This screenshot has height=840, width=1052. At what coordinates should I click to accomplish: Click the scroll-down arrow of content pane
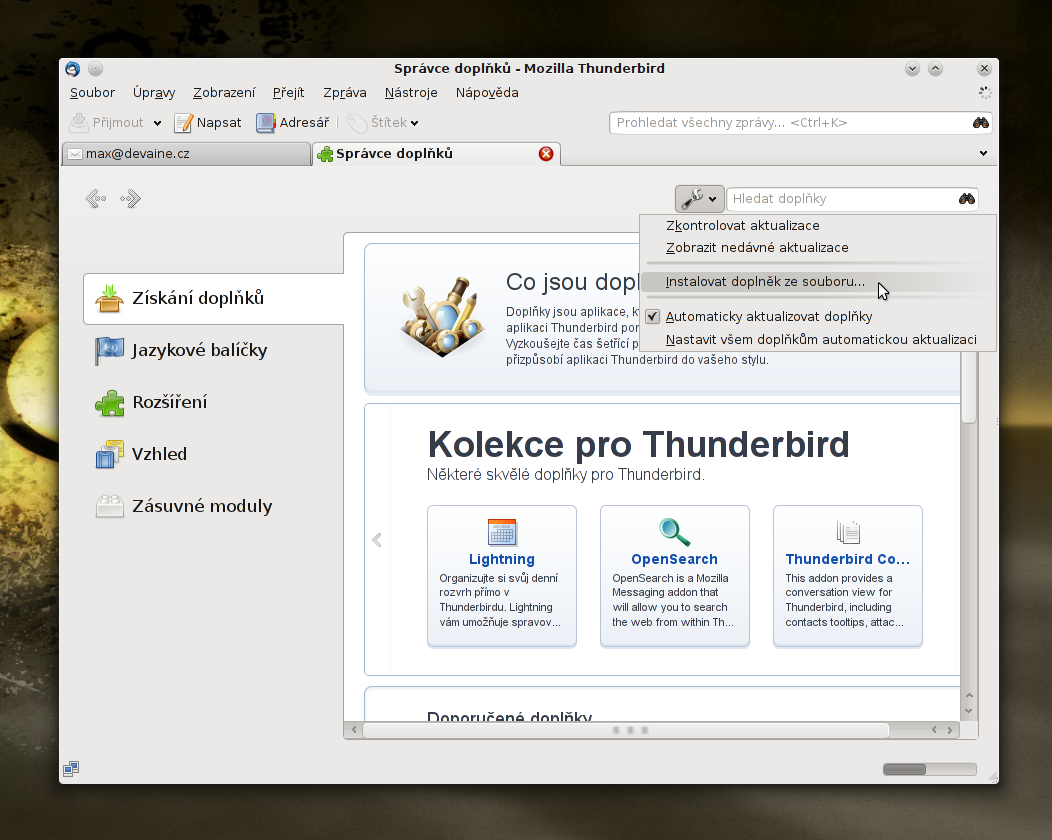coord(969,711)
